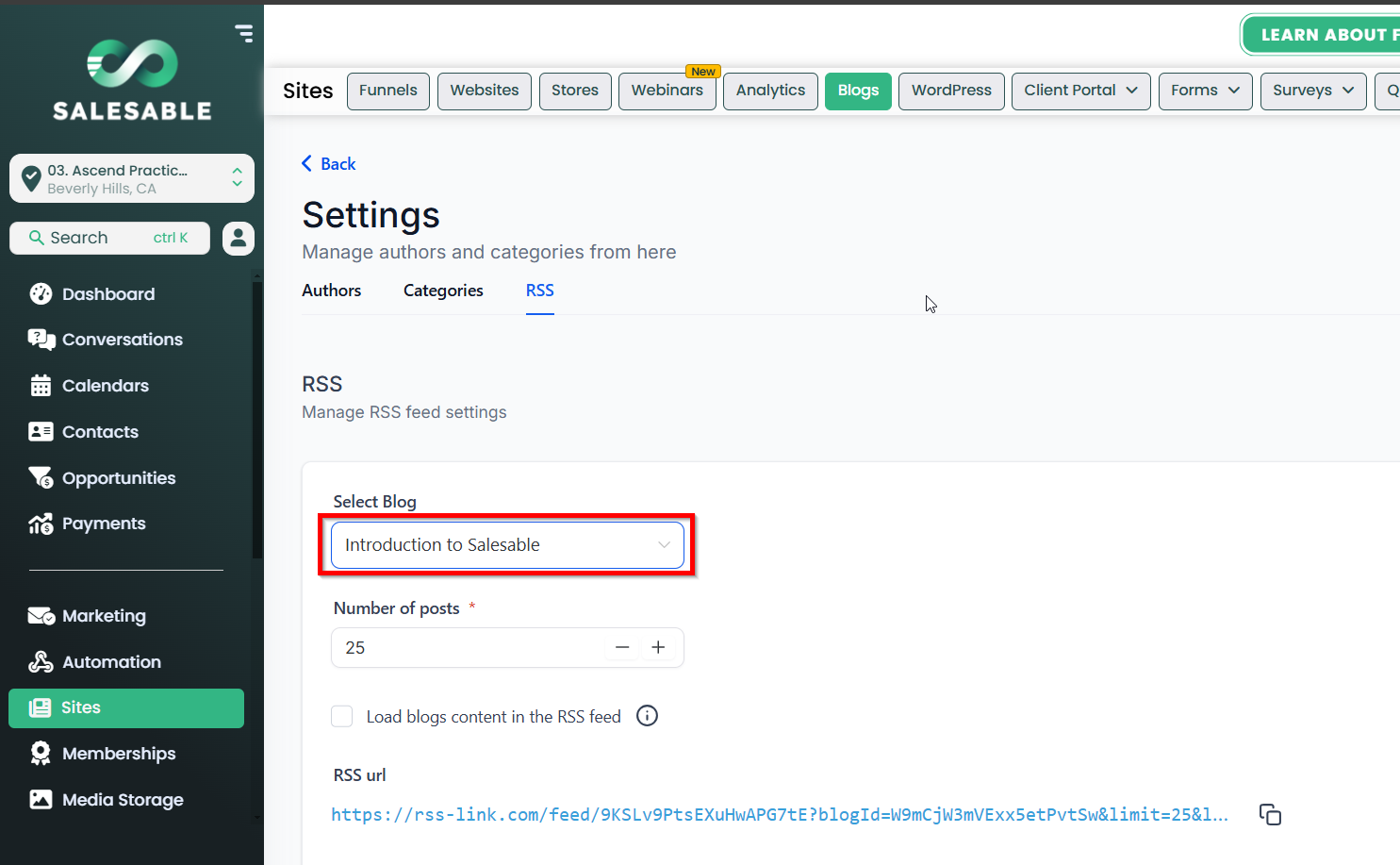This screenshot has width=1400, height=865.
Task: Open the user profile icon button
Action: coord(239,239)
